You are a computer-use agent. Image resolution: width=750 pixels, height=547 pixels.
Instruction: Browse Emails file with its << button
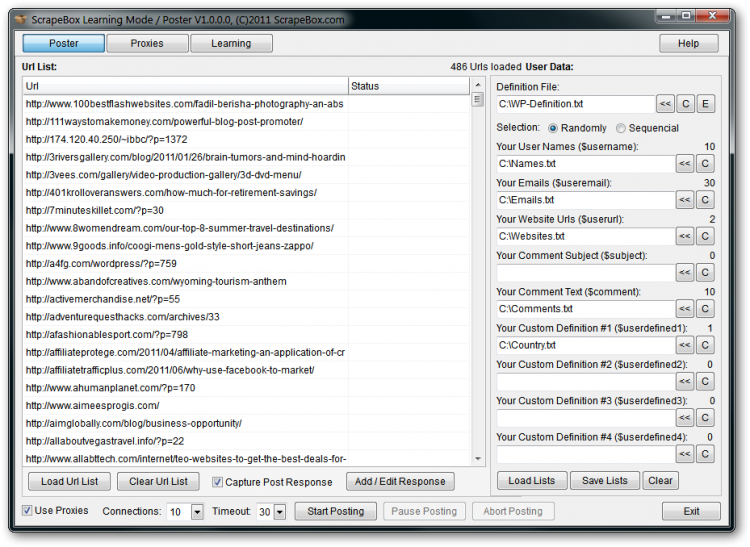point(685,200)
